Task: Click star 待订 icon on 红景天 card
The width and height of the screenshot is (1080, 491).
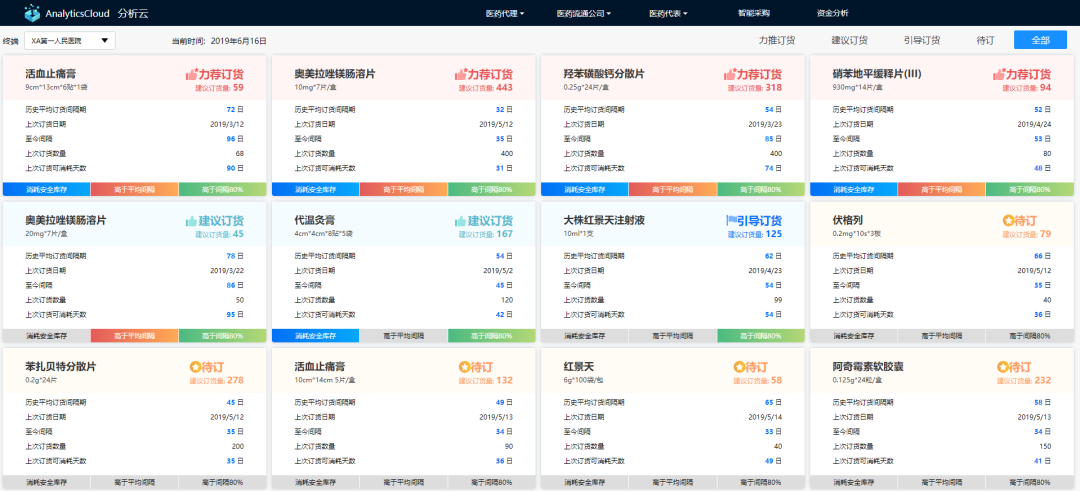Action: pos(739,367)
